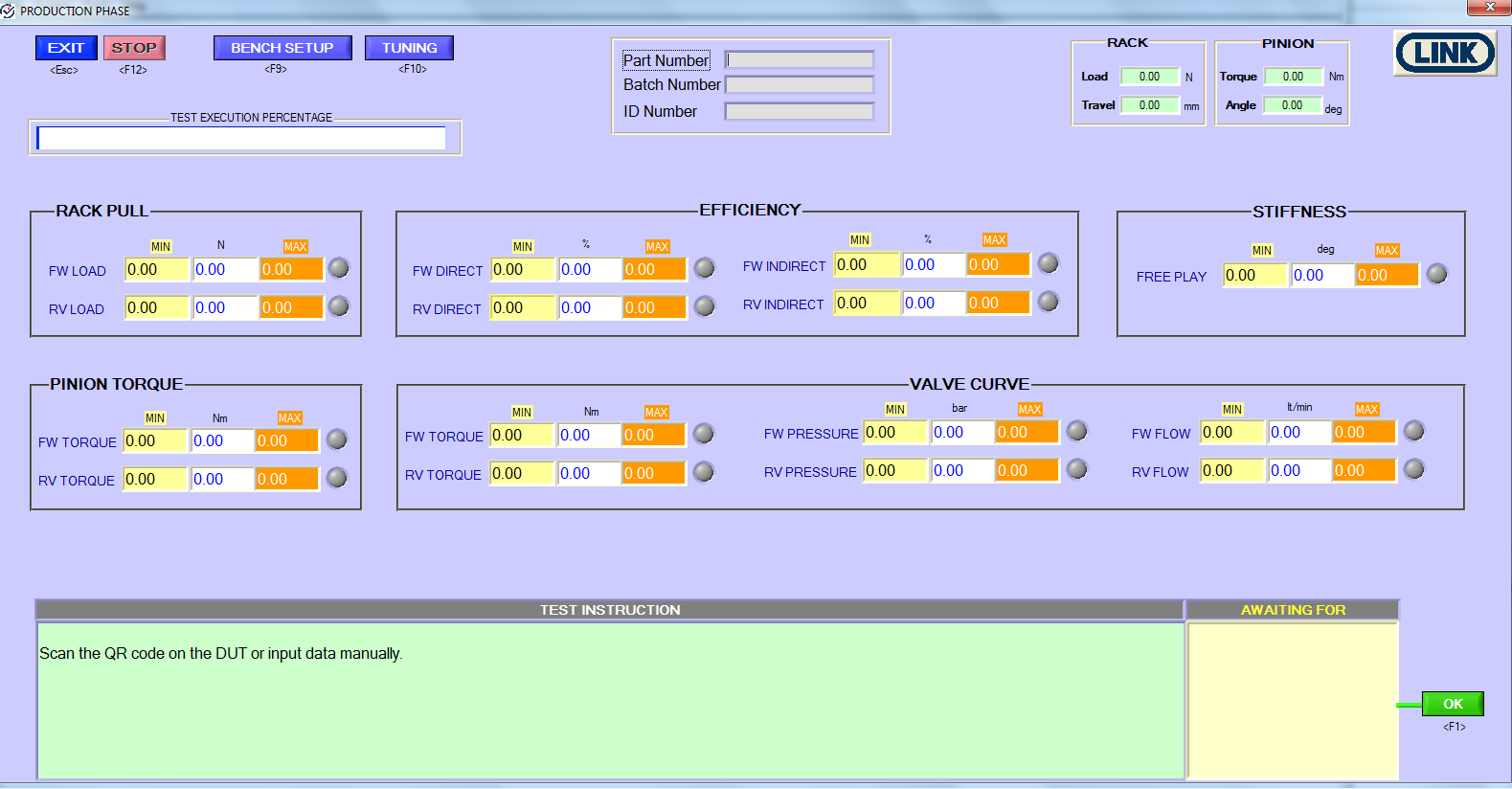Image resolution: width=1512 pixels, height=789 pixels.
Task: Click the RV FLOW indicator light
Action: pyautogui.click(x=1414, y=469)
